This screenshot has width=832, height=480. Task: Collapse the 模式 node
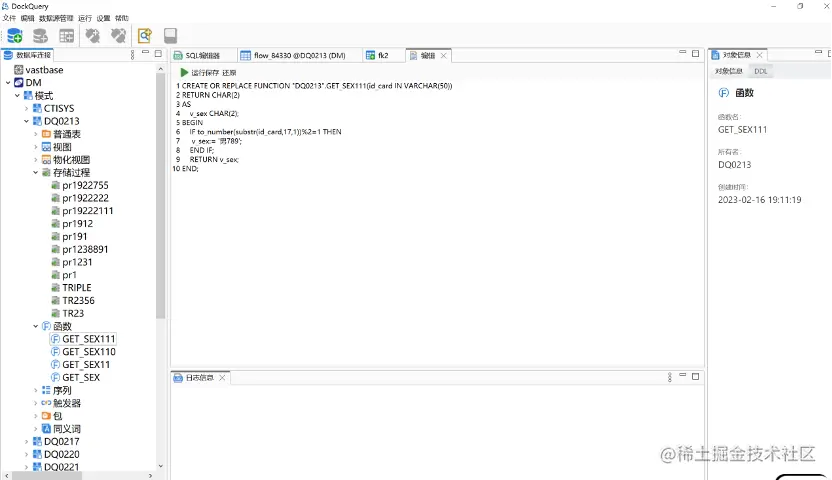pyautogui.click(x=17, y=95)
